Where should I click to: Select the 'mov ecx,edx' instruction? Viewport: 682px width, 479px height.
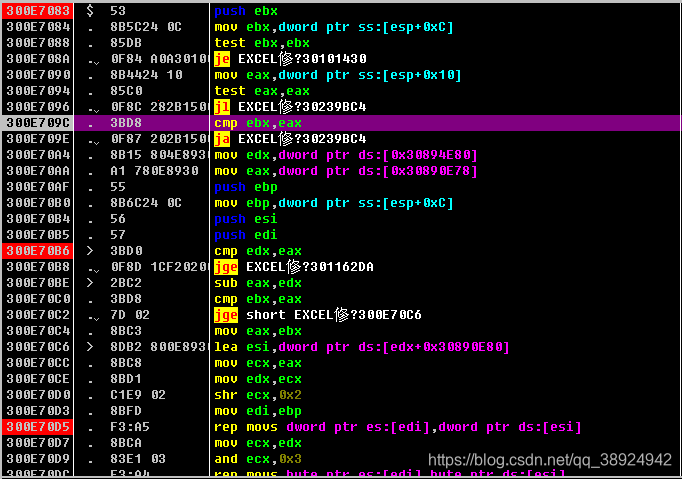(x=258, y=443)
